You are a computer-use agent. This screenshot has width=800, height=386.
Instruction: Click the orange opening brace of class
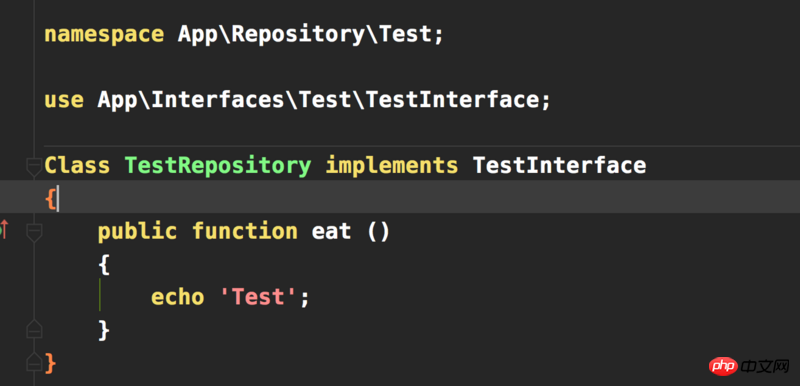click(50, 198)
